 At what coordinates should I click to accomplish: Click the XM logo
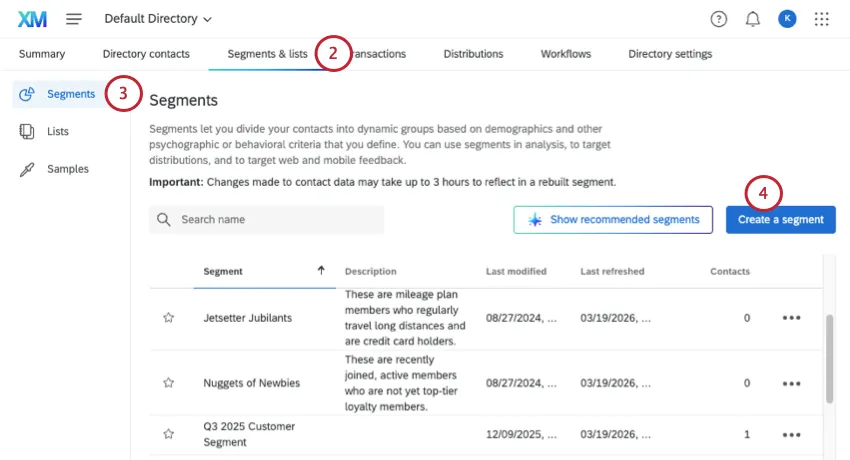click(32, 19)
